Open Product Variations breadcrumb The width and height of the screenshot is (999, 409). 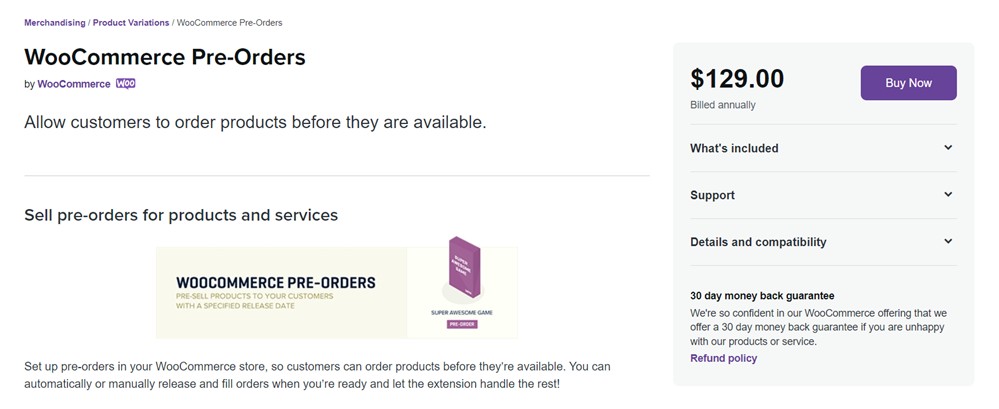(131, 23)
